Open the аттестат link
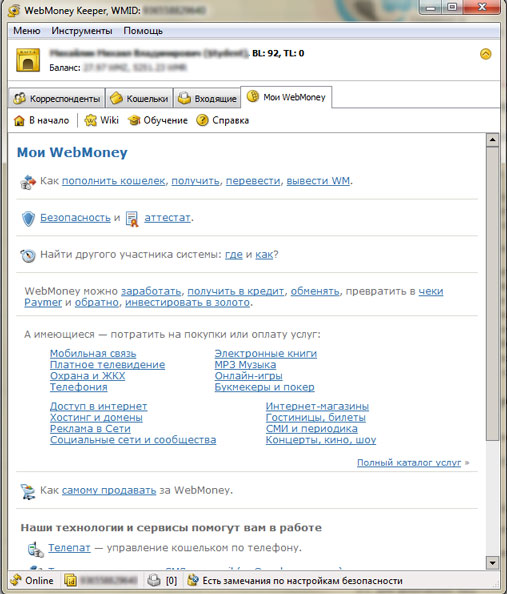This screenshot has height=594, width=507. click(167, 217)
